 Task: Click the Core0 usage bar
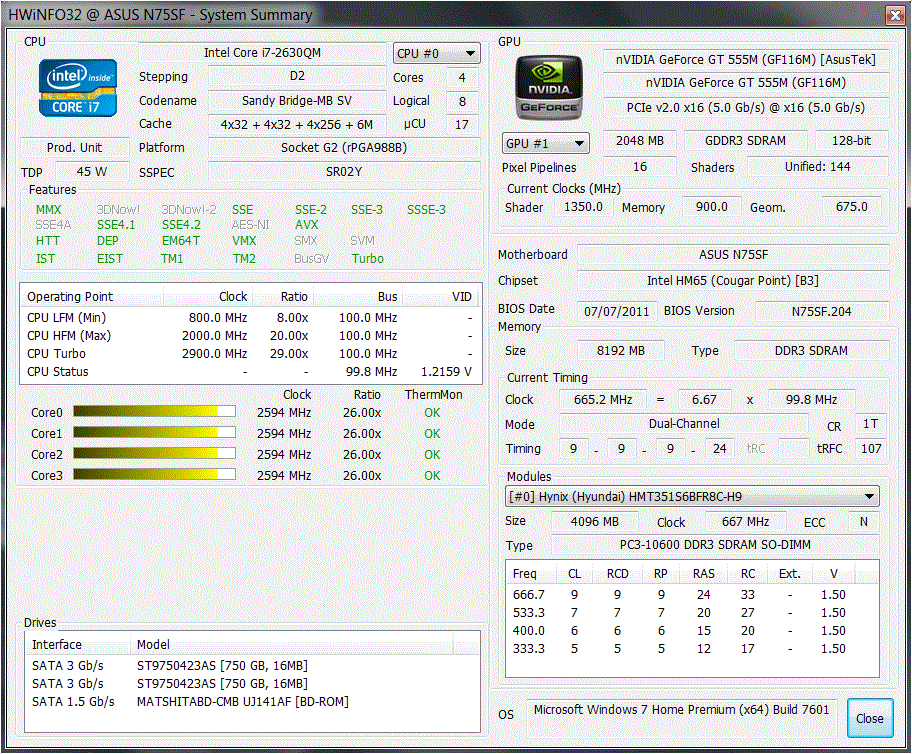click(x=154, y=412)
